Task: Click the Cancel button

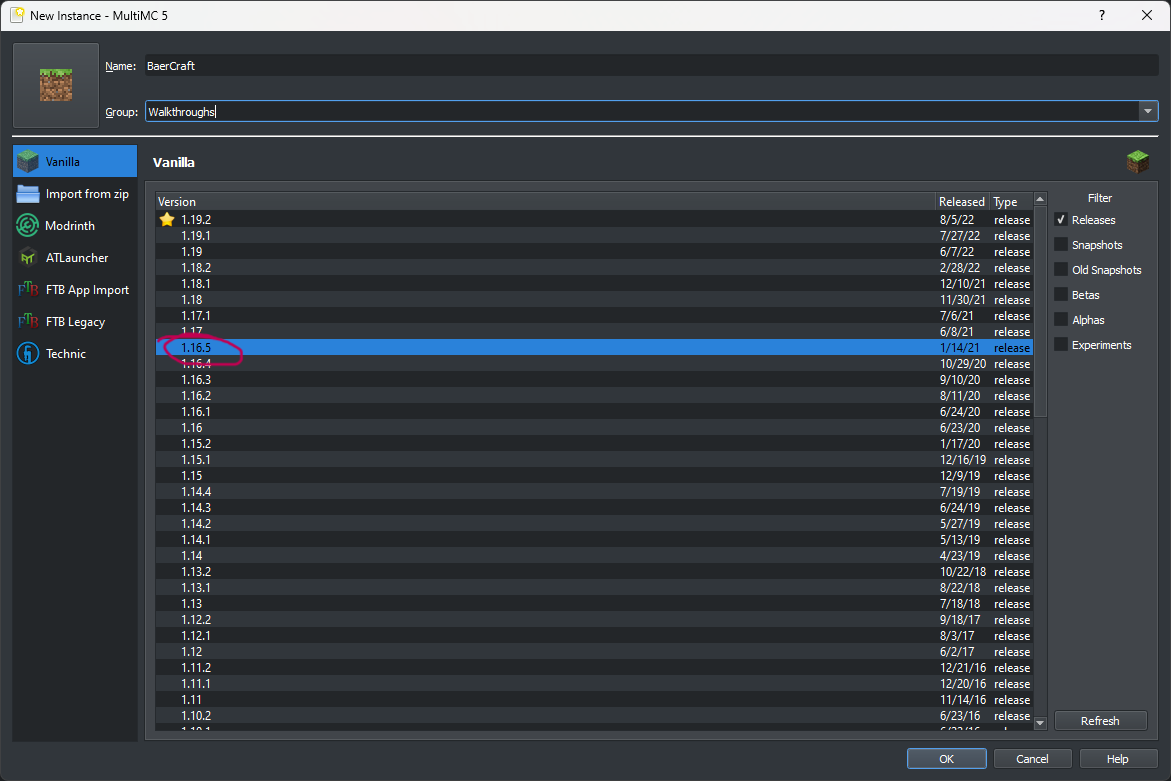Action: pos(1032,759)
